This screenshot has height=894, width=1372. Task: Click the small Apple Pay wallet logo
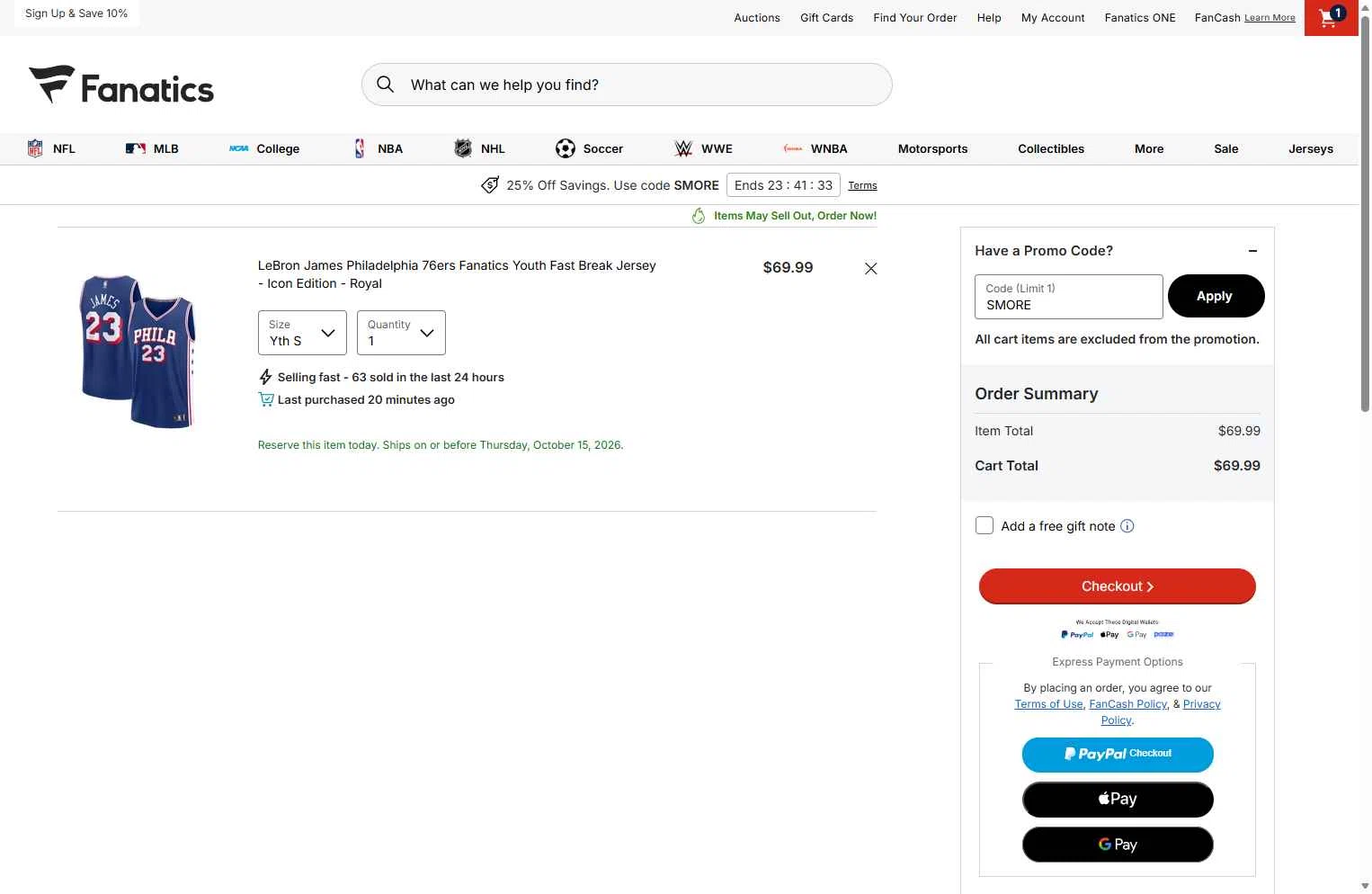coord(1109,634)
